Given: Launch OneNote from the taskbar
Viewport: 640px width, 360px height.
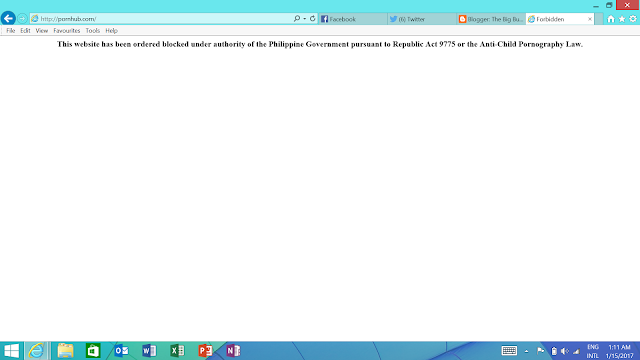Looking at the screenshot, I should click(x=233, y=351).
